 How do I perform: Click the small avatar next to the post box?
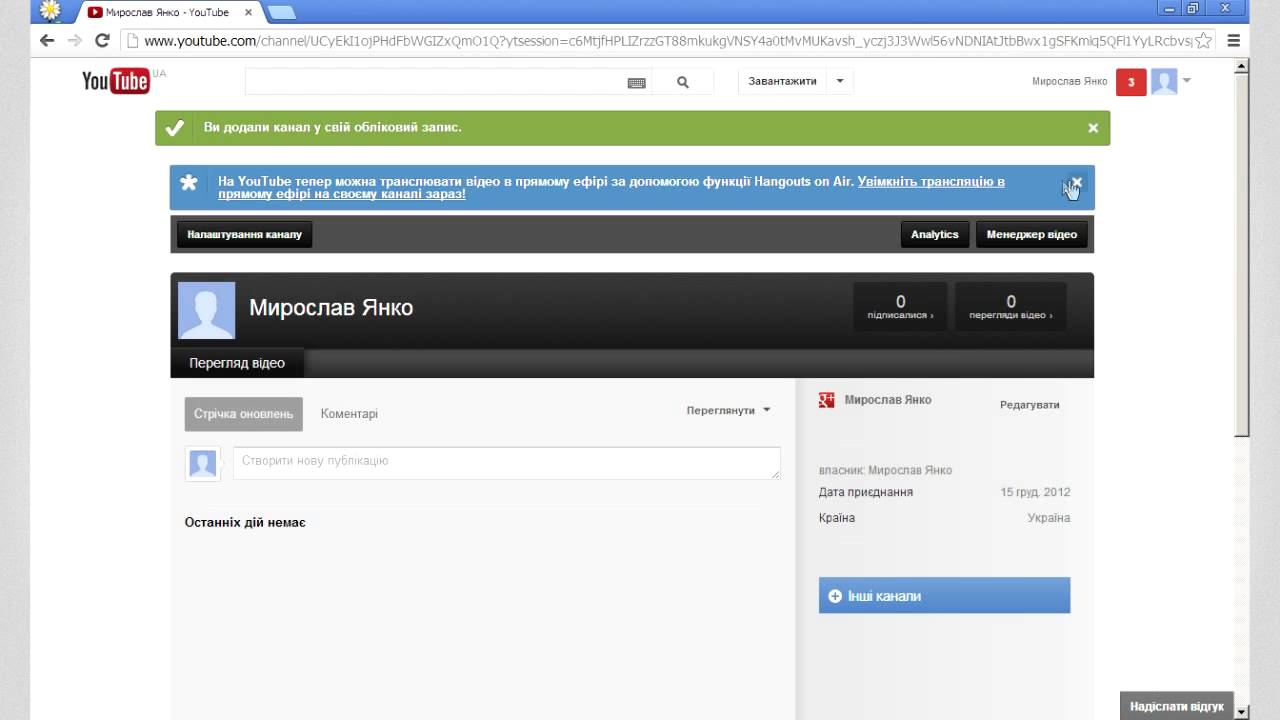tap(203, 463)
